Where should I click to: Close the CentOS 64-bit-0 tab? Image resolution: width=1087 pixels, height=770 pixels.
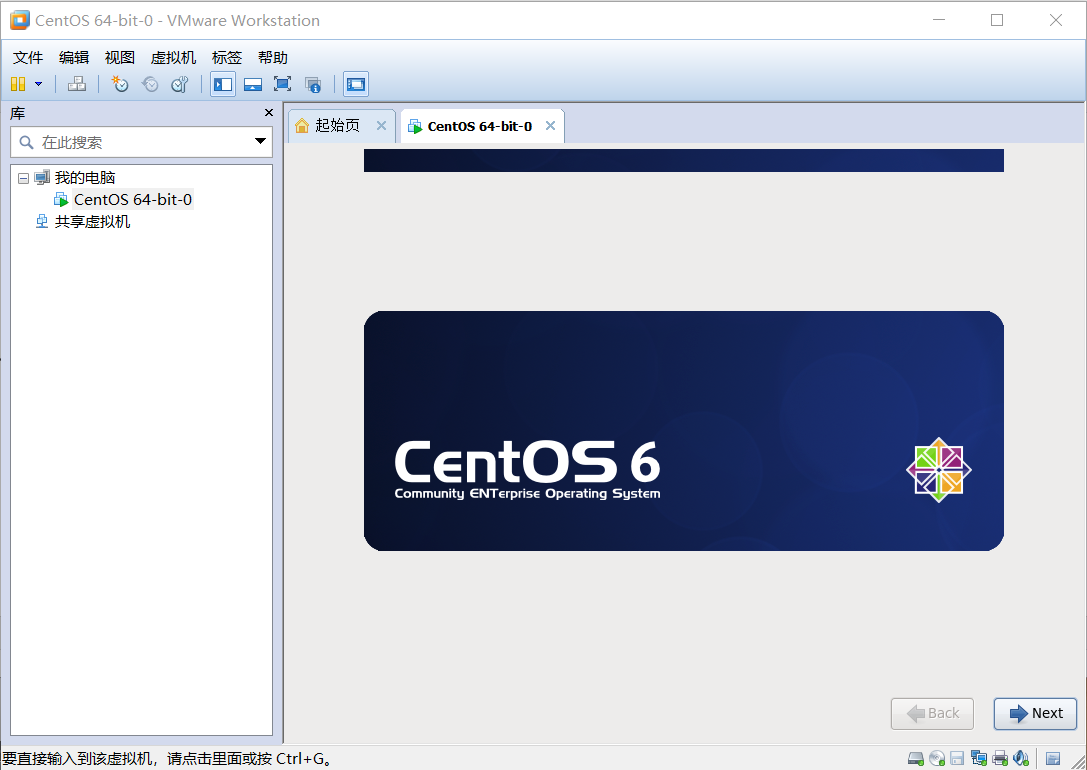[550, 125]
